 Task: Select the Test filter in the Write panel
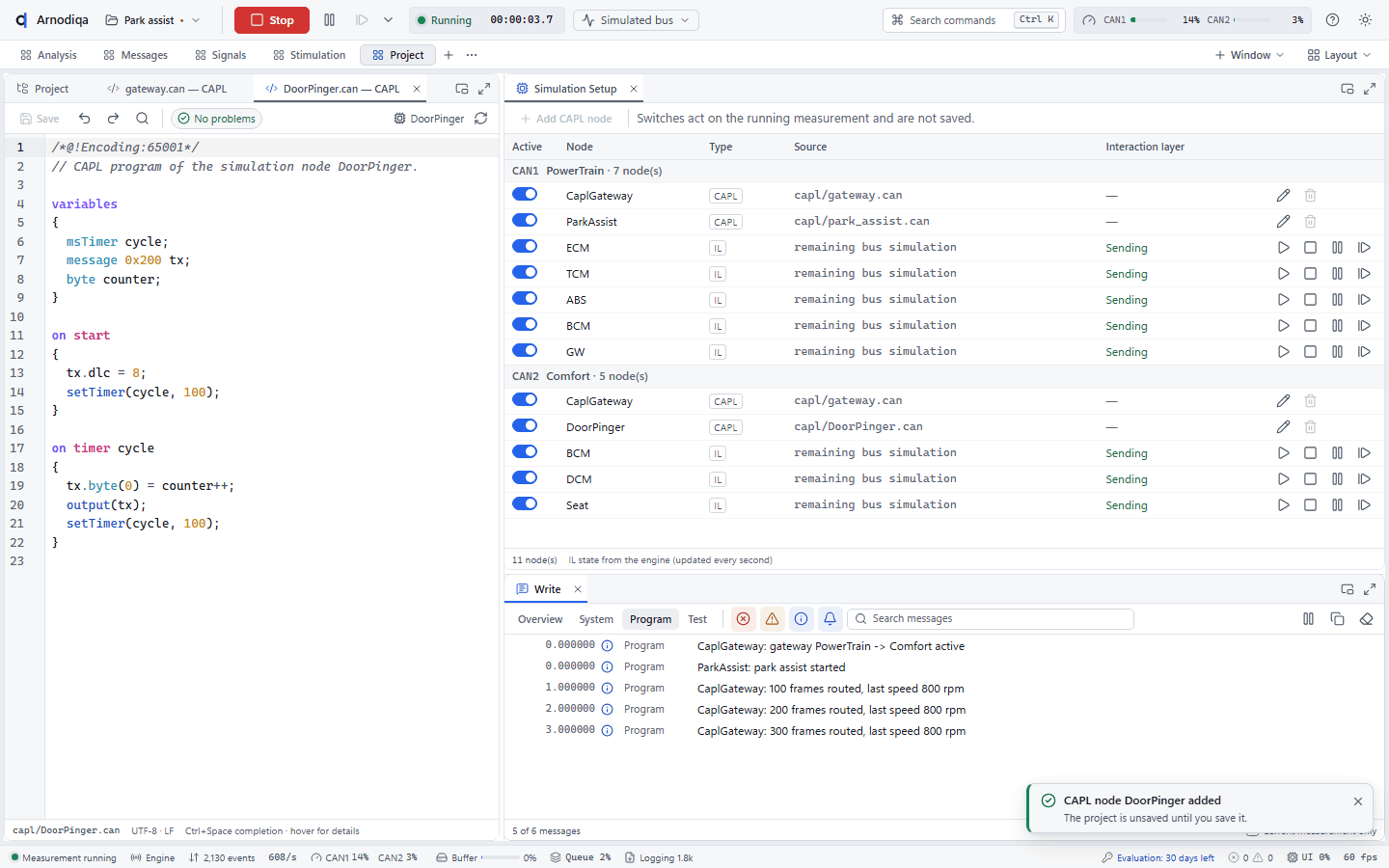tap(697, 619)
